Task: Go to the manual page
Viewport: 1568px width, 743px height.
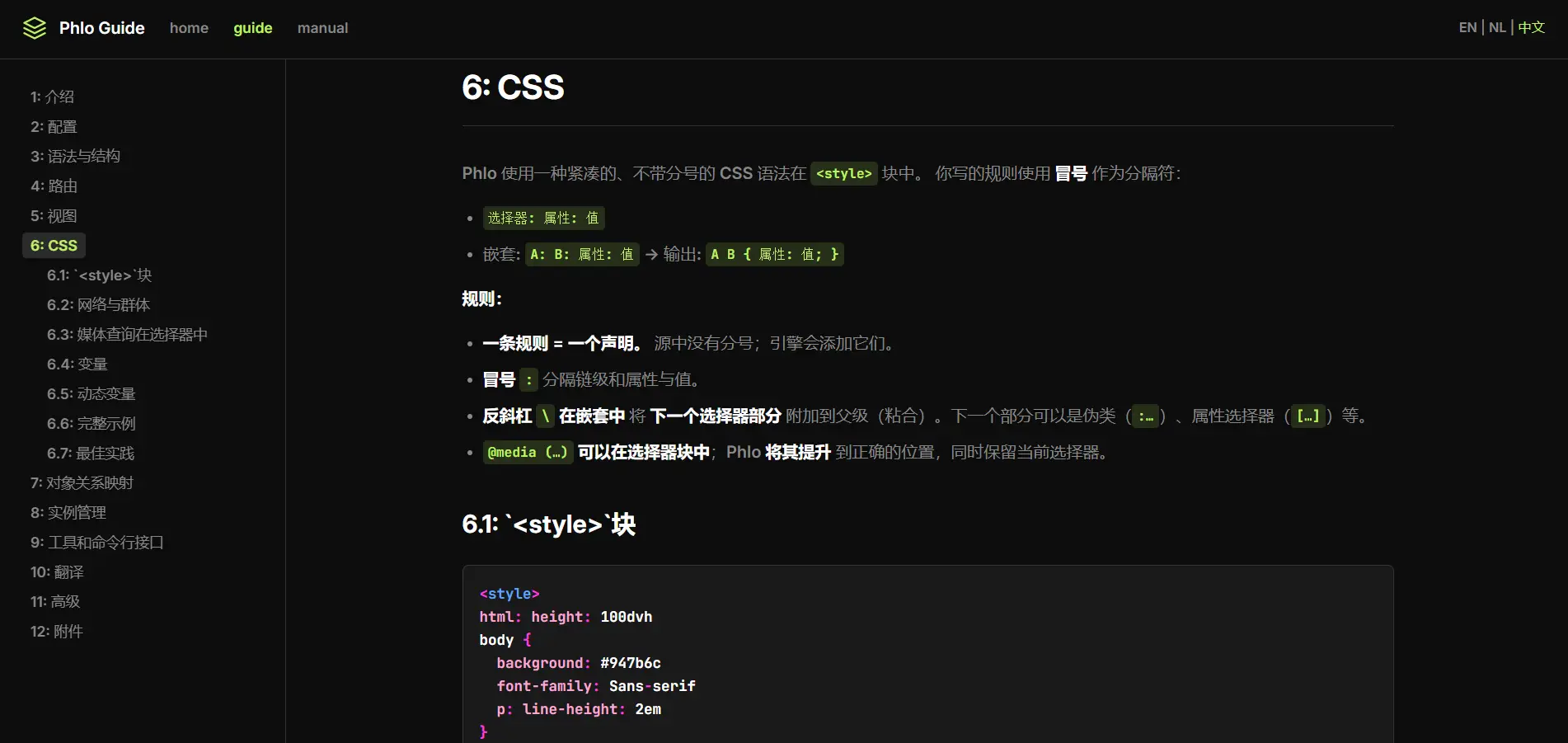Action: coord(322,28)
